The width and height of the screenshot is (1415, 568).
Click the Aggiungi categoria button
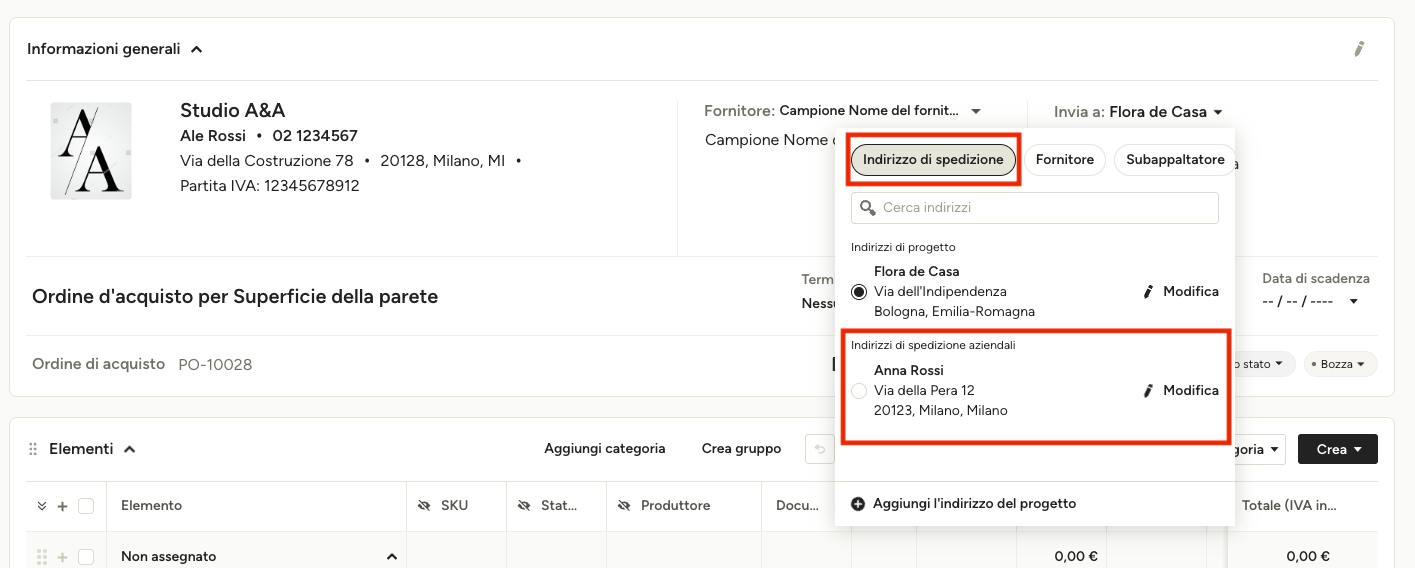pos(604,449)
